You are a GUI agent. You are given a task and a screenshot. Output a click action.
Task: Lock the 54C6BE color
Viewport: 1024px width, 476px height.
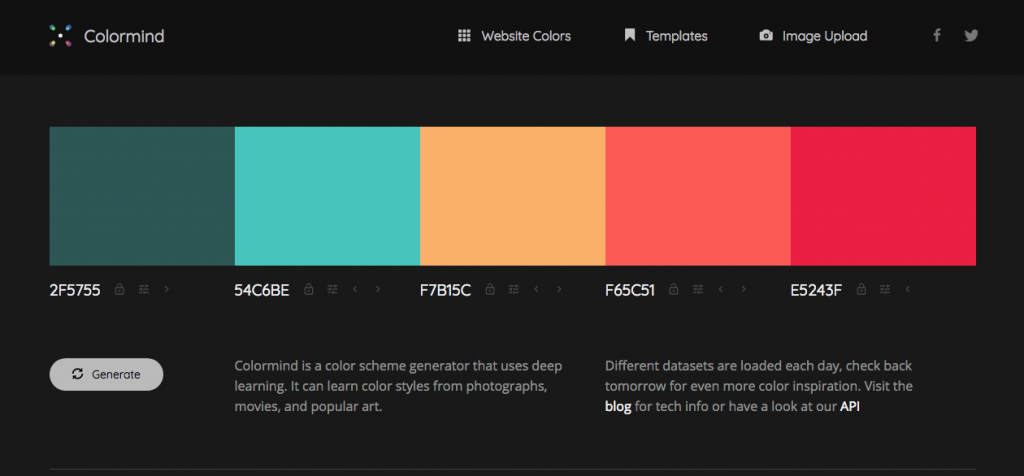click(309, 289)
